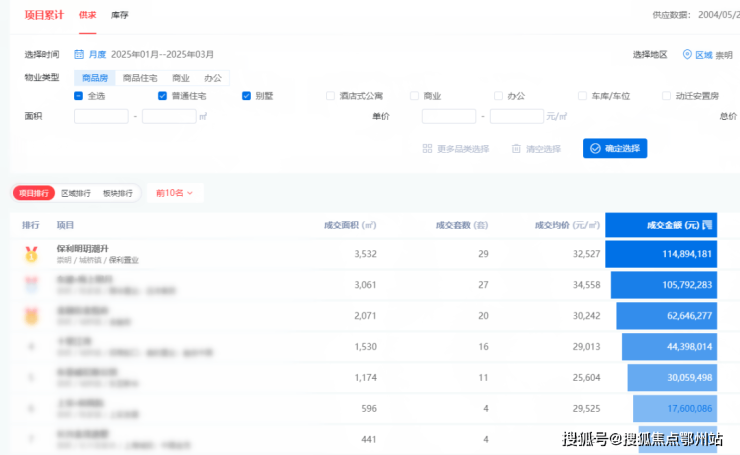Viewport: 740px width, 455px height.
Task: Click the minimum 面积 input field
Action: coord(101,116)
